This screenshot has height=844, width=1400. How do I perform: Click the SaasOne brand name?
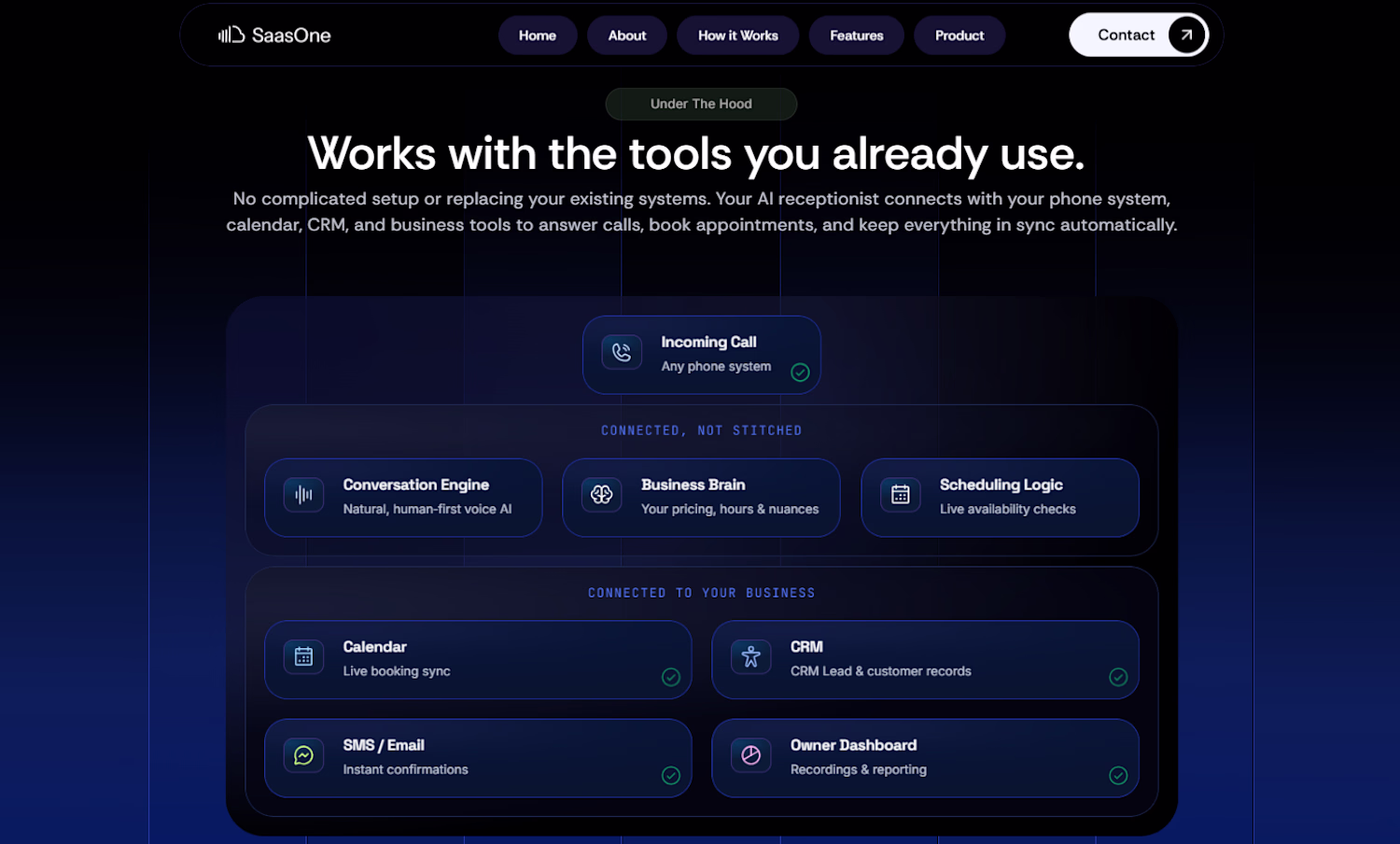(x=291, y=35)
